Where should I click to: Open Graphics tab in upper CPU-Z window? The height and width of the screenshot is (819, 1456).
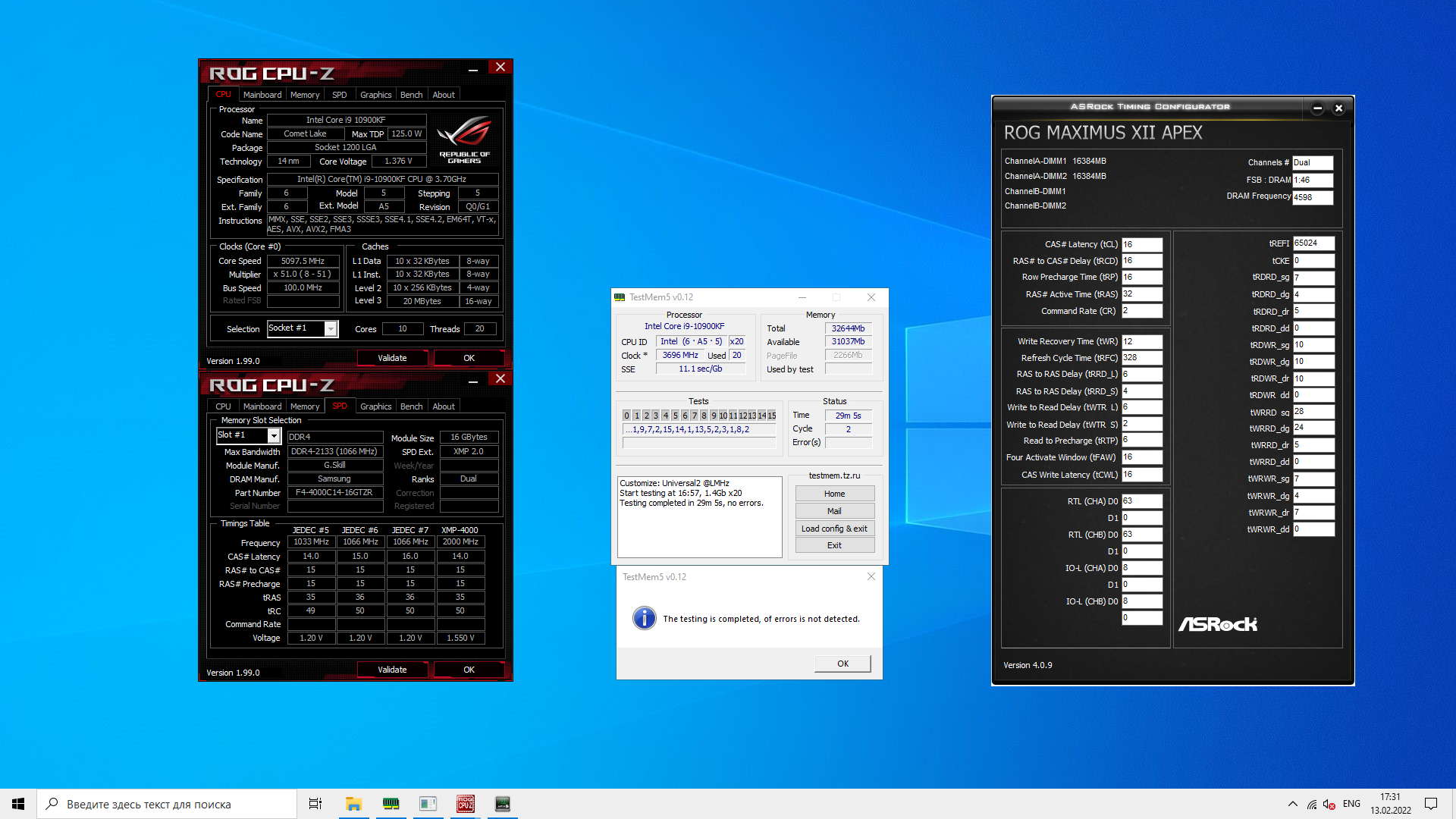375,95
